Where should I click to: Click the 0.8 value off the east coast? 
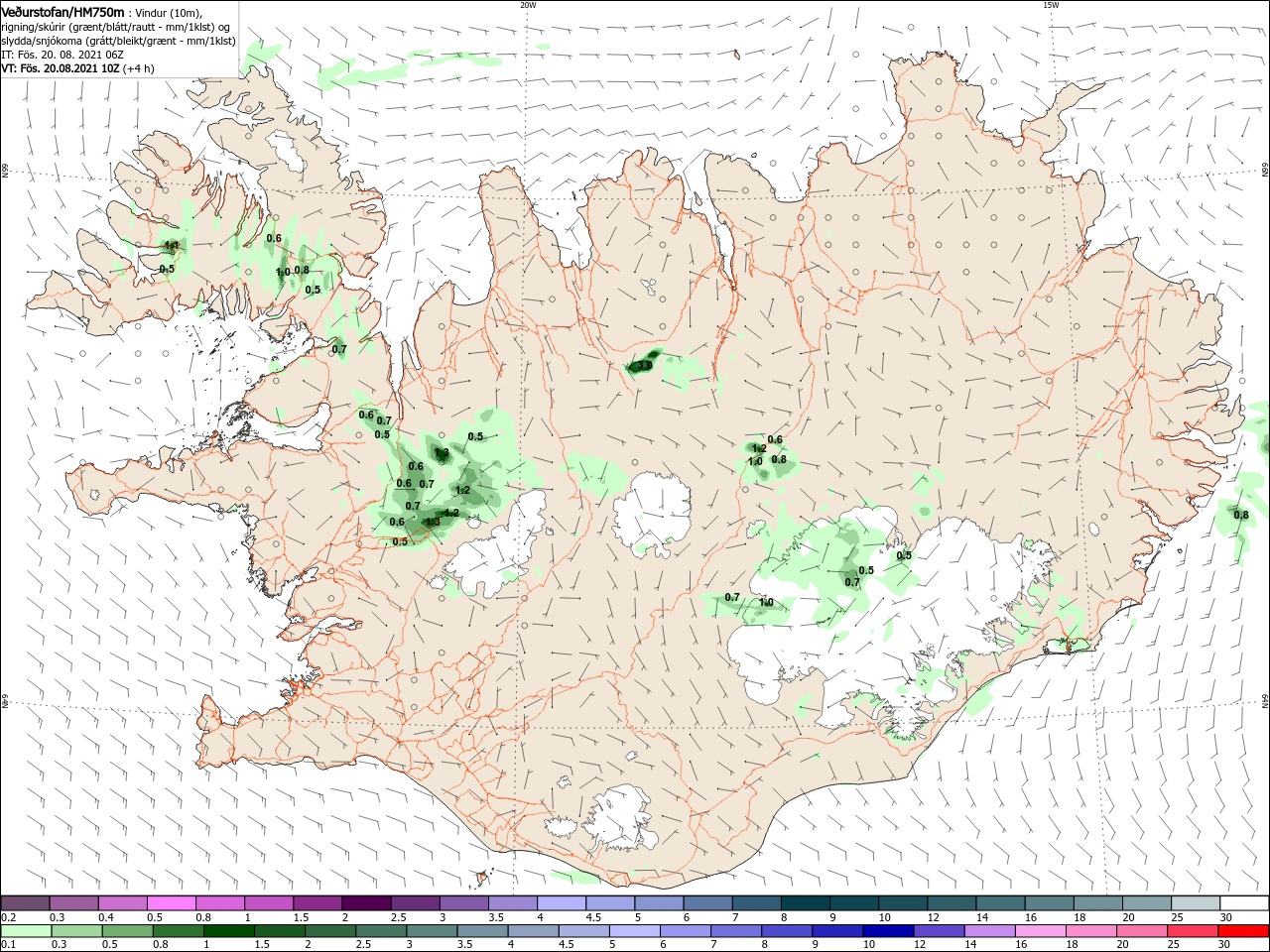[x=1241, y=514]
